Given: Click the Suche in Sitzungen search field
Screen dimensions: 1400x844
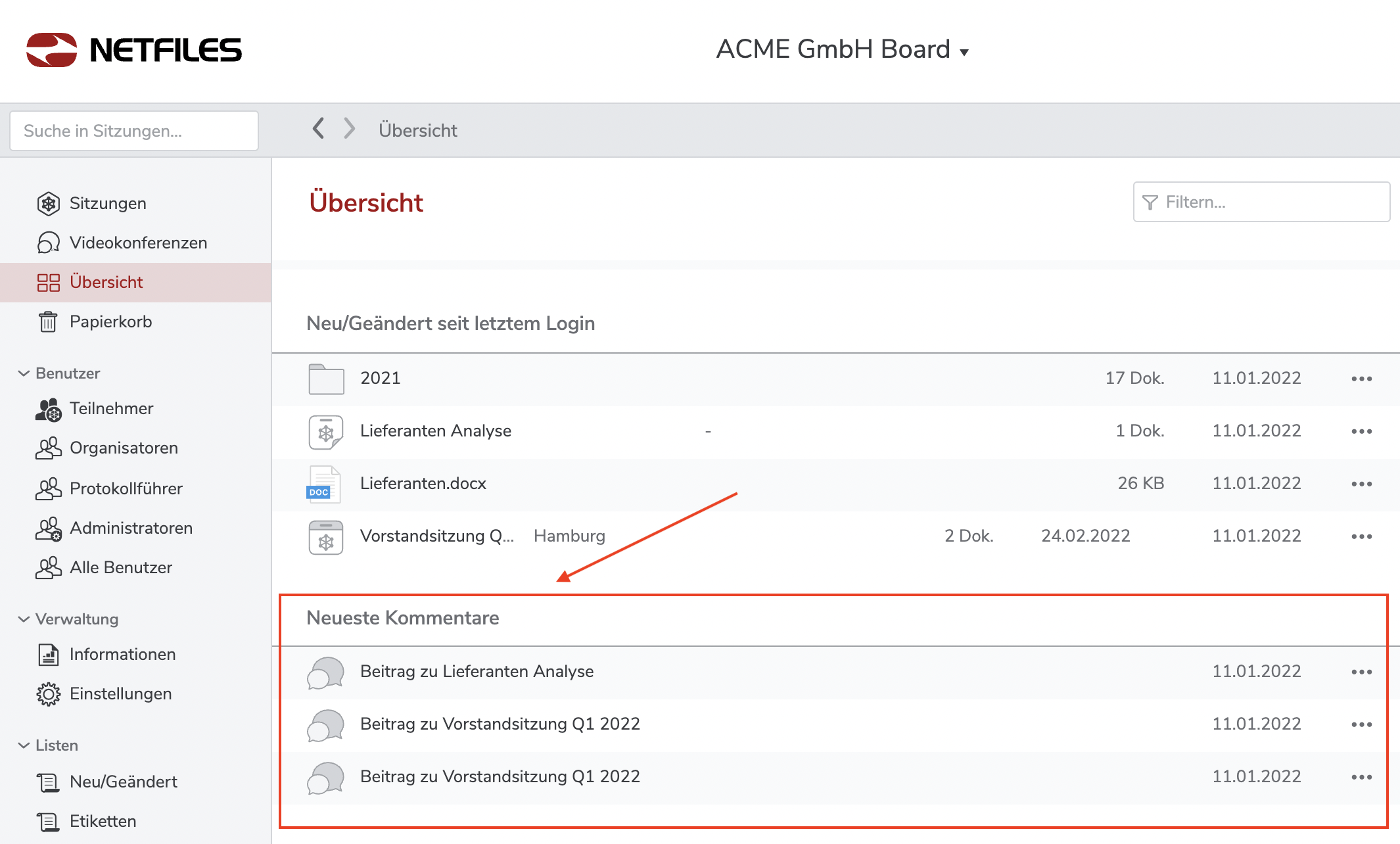Looking at the screenshot, I should [134, 131].
